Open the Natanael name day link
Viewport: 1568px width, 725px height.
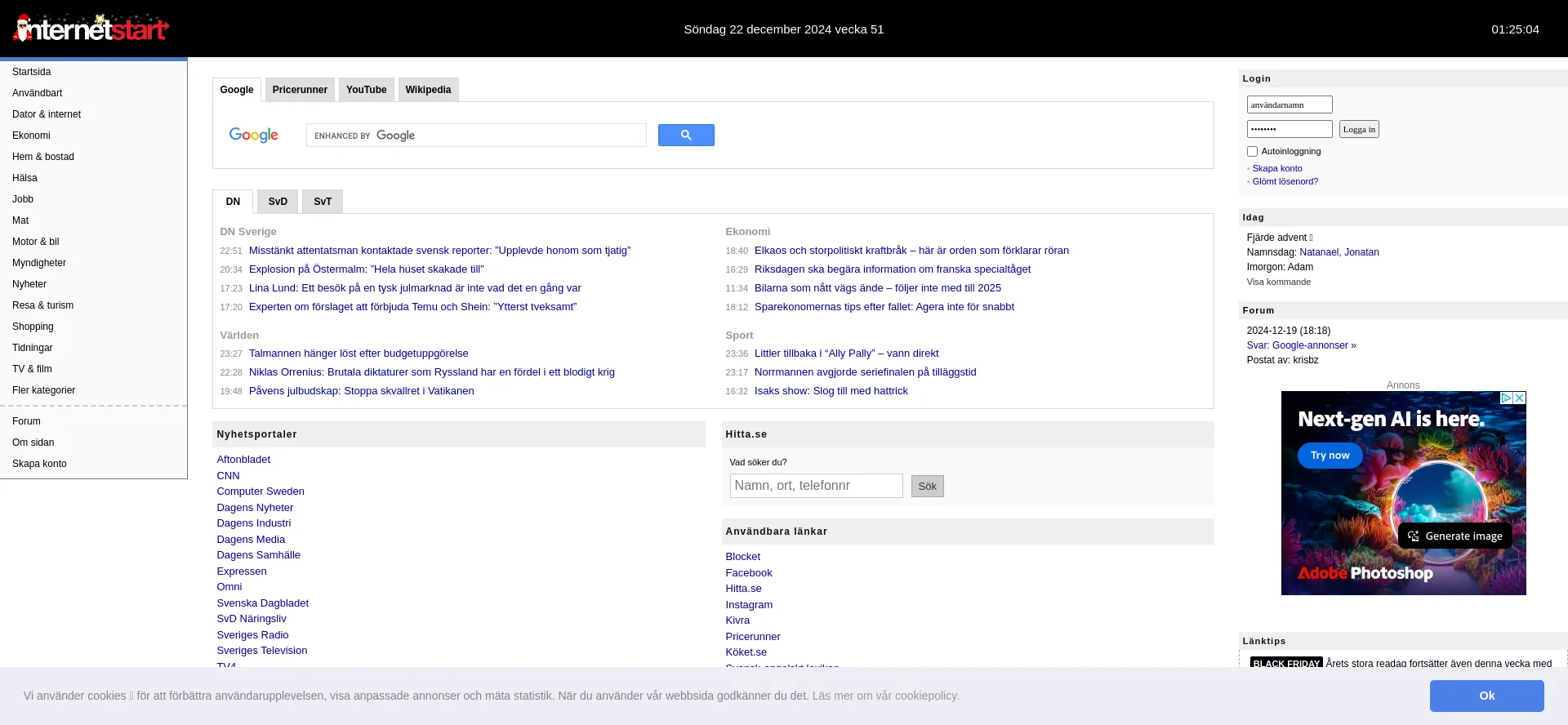pyautogui.click(x=1319, y=252)
